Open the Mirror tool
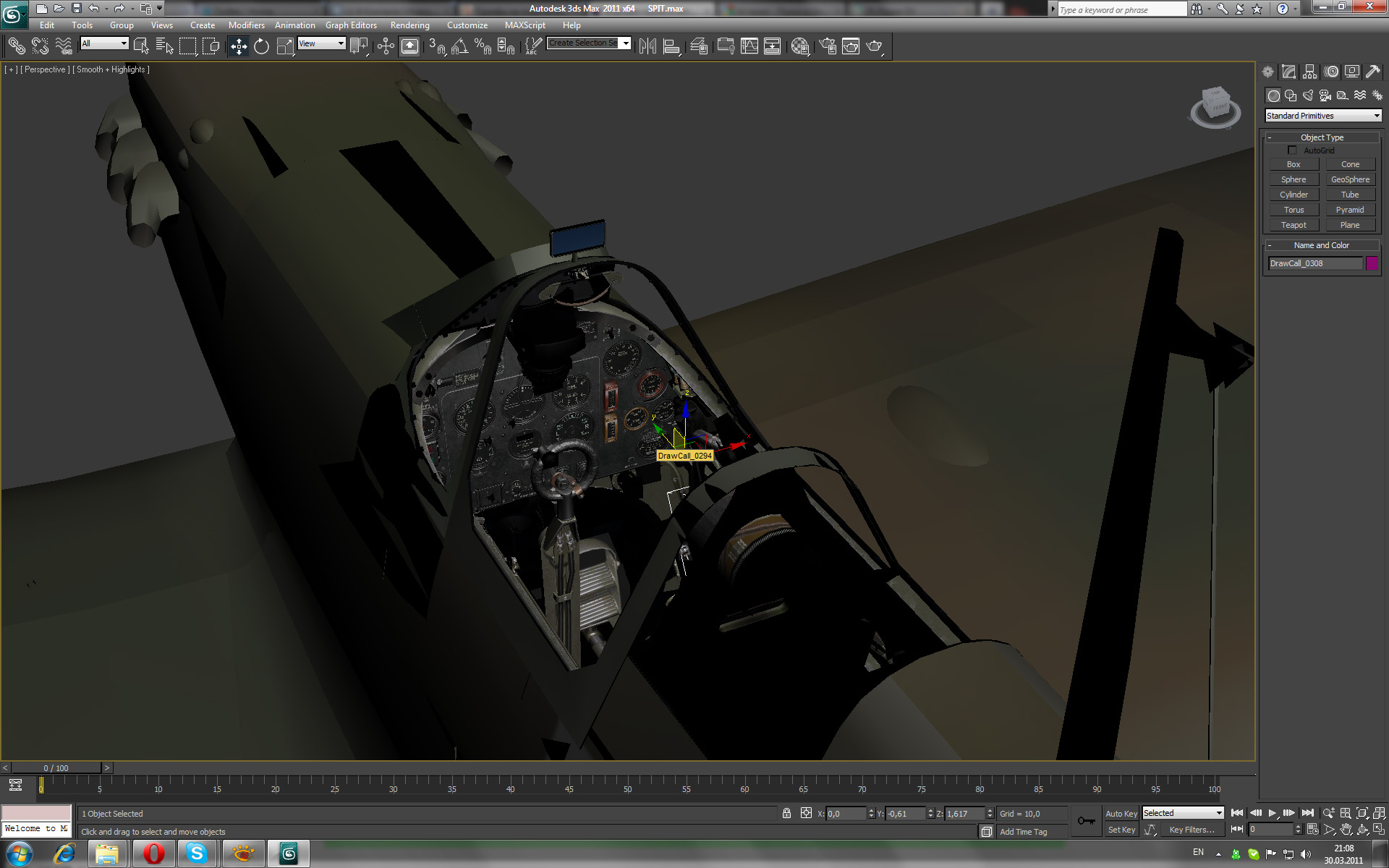 point(647,47)
